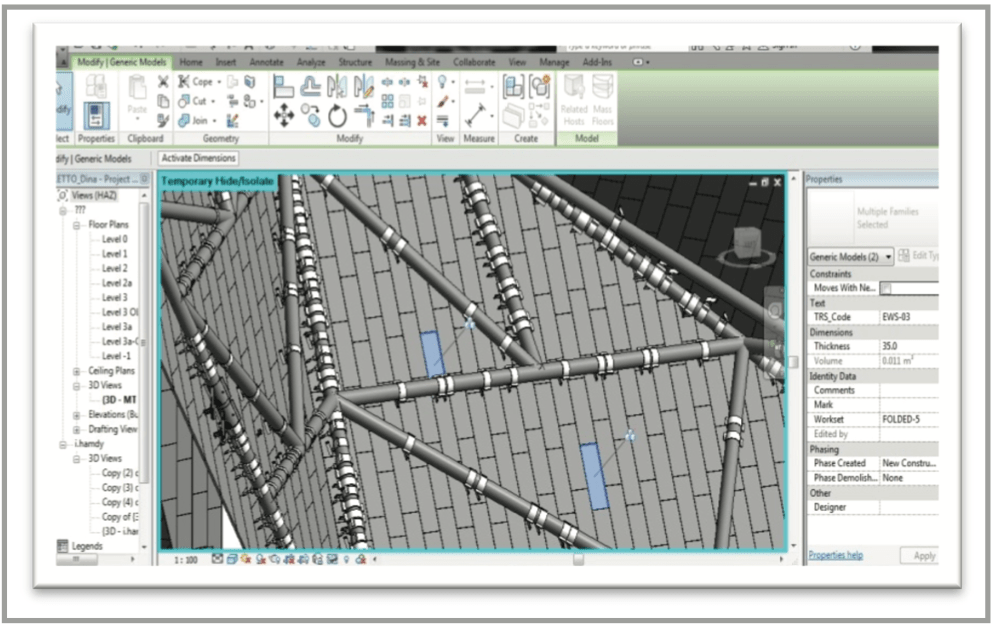Click the red Delete X icon

(422, 121)
